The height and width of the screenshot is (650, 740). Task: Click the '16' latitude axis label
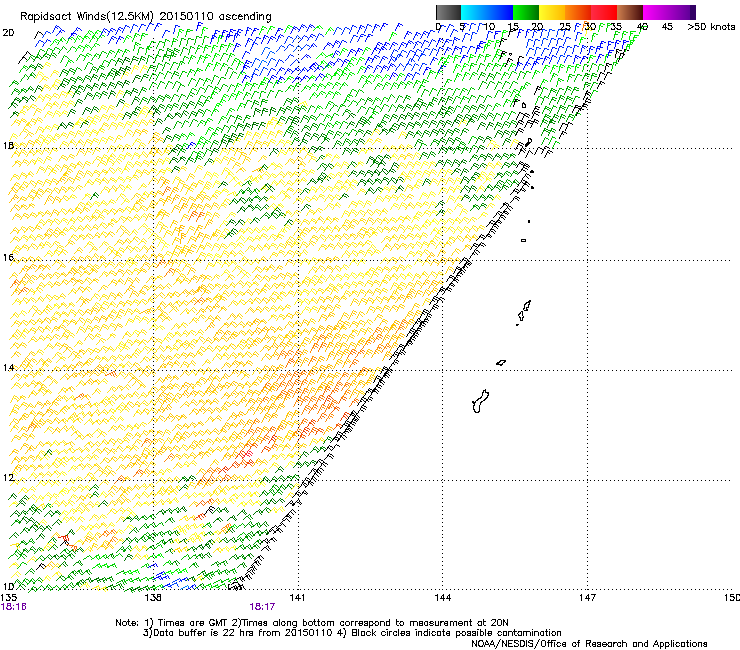click(8, 257)
